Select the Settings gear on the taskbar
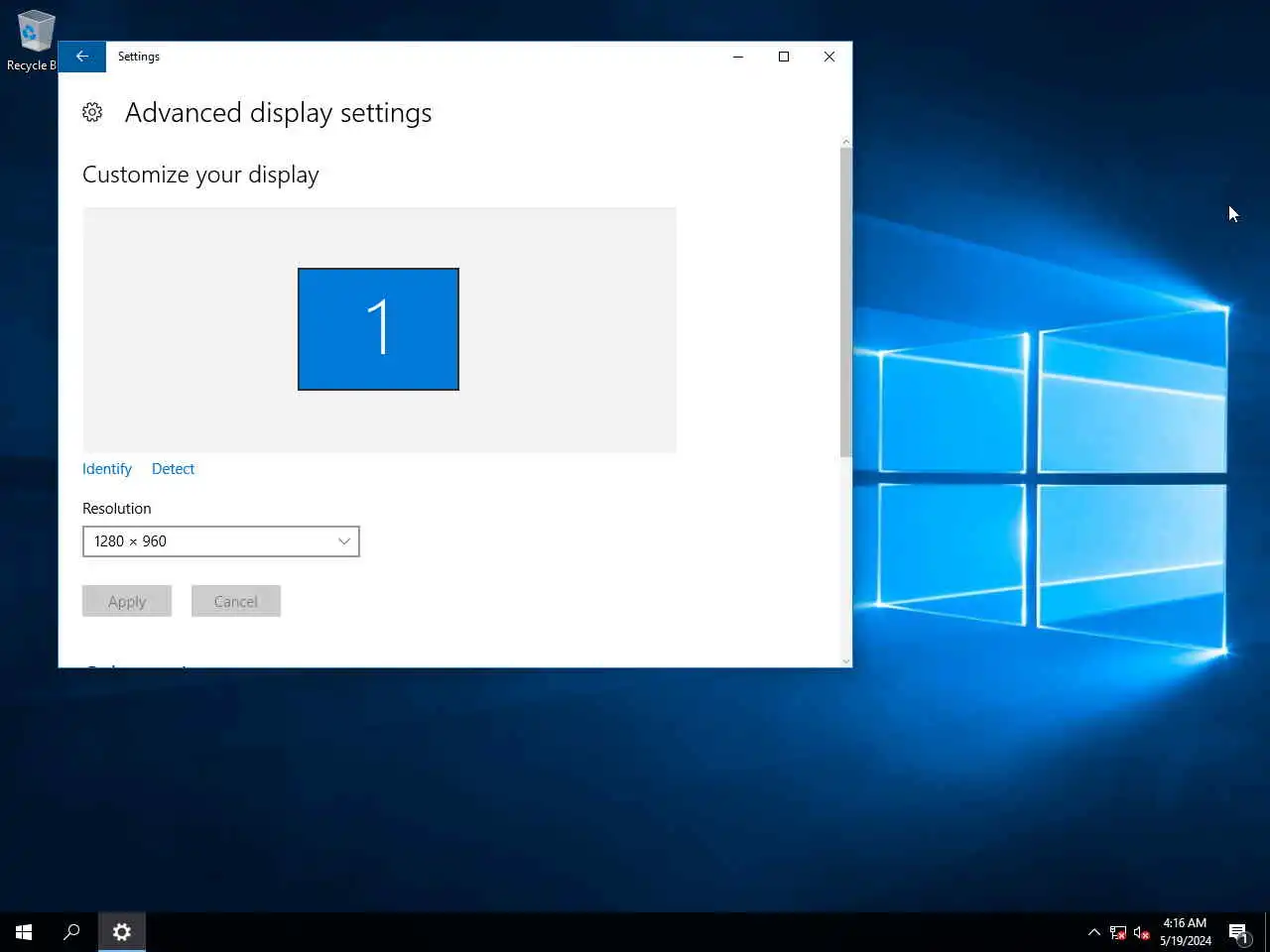The width and height of the screenshot is (1270, 952). [122, 932]
